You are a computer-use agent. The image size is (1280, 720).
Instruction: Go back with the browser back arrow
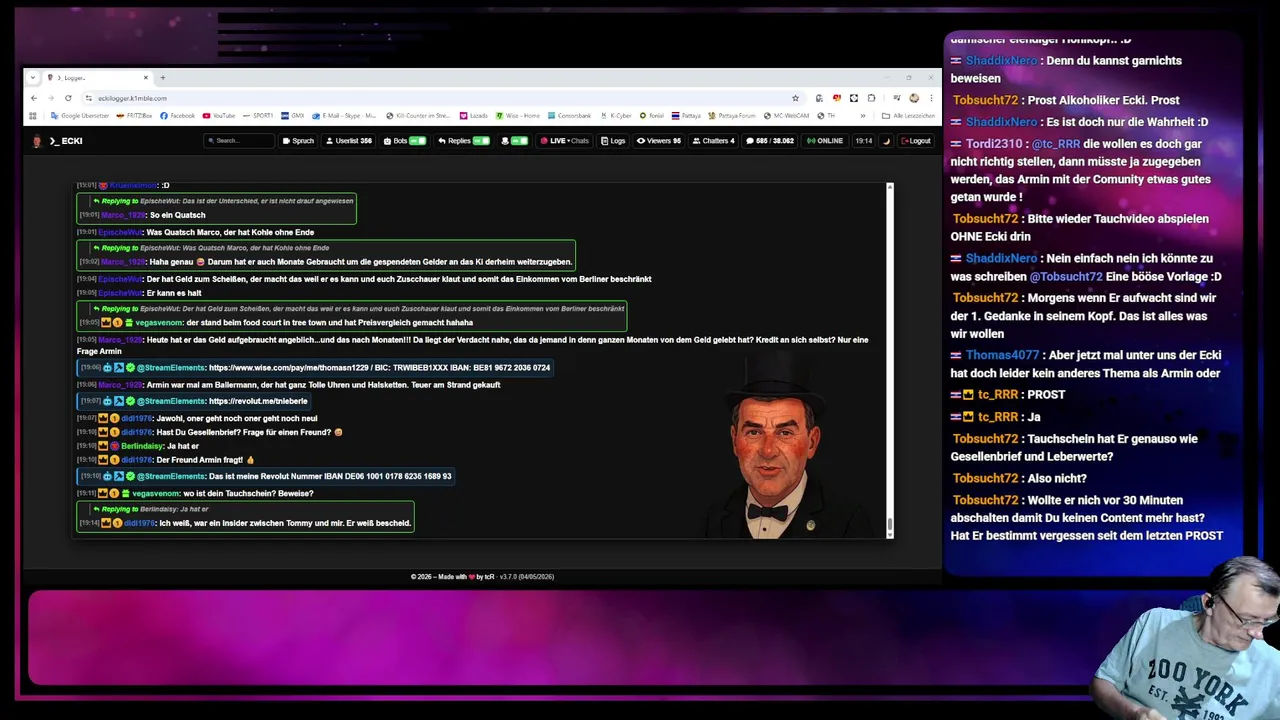pyautogui.click(x=33, y=98)
